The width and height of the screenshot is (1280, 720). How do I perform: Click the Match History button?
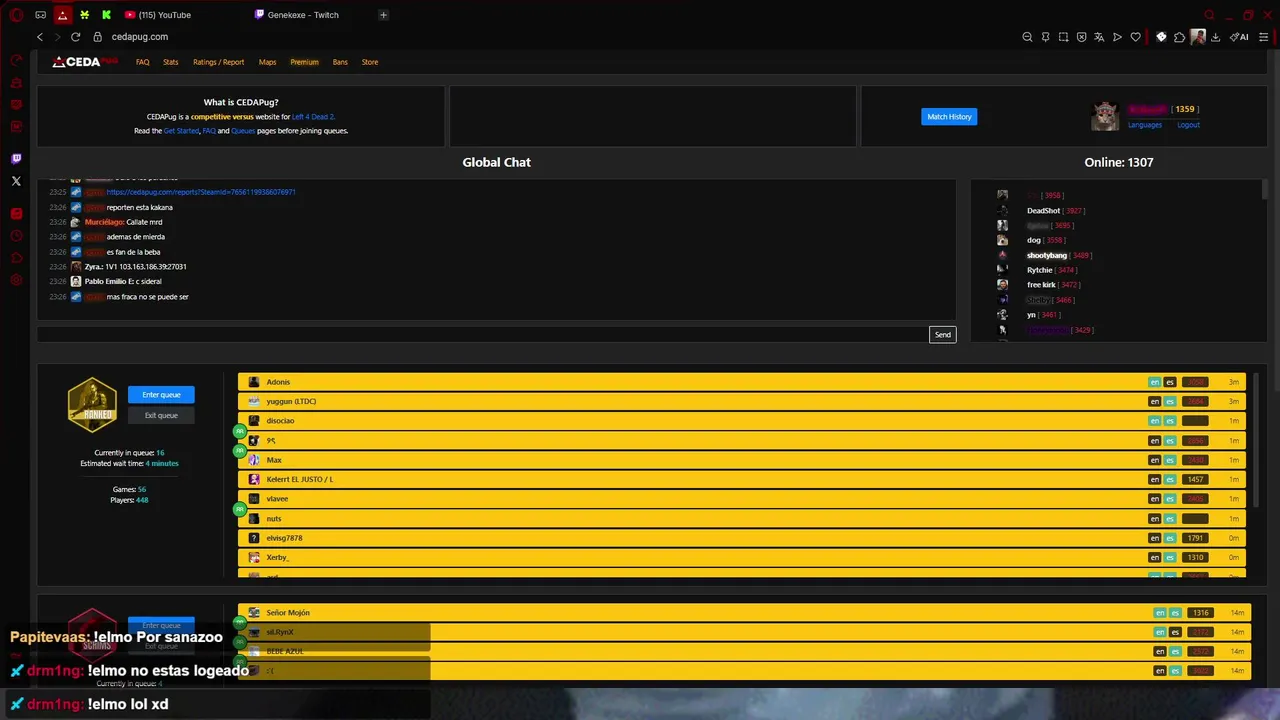[x=949, y=117]
